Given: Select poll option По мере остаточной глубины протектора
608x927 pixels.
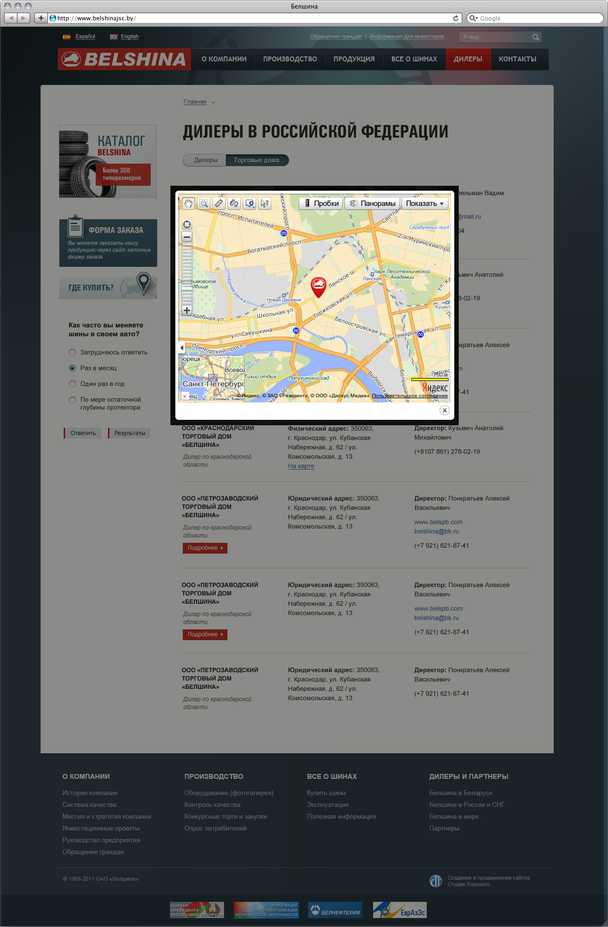Looking at the screenshot, I should pos(72,400).
